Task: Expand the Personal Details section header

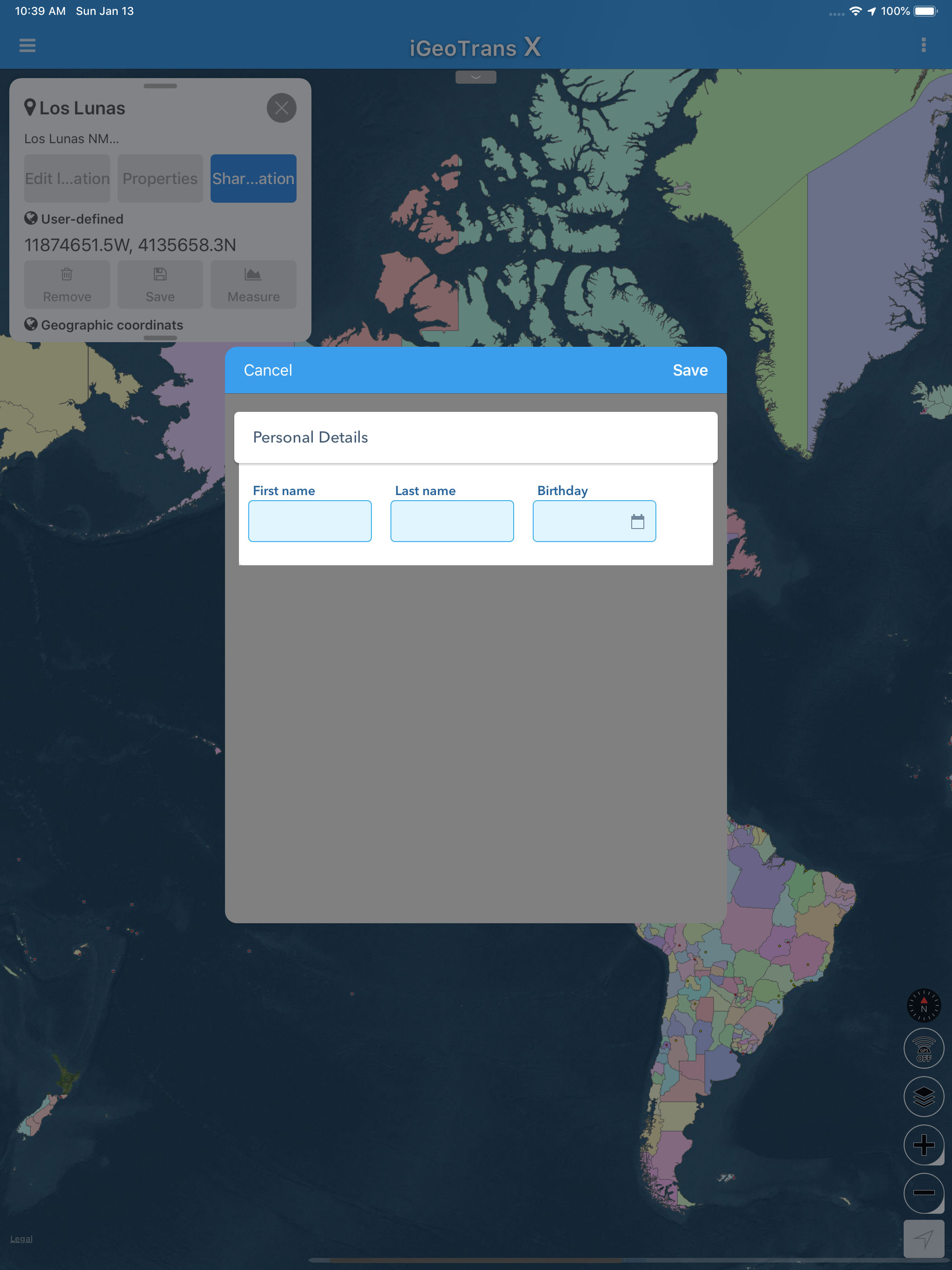Action: click(x=476, y=437)
